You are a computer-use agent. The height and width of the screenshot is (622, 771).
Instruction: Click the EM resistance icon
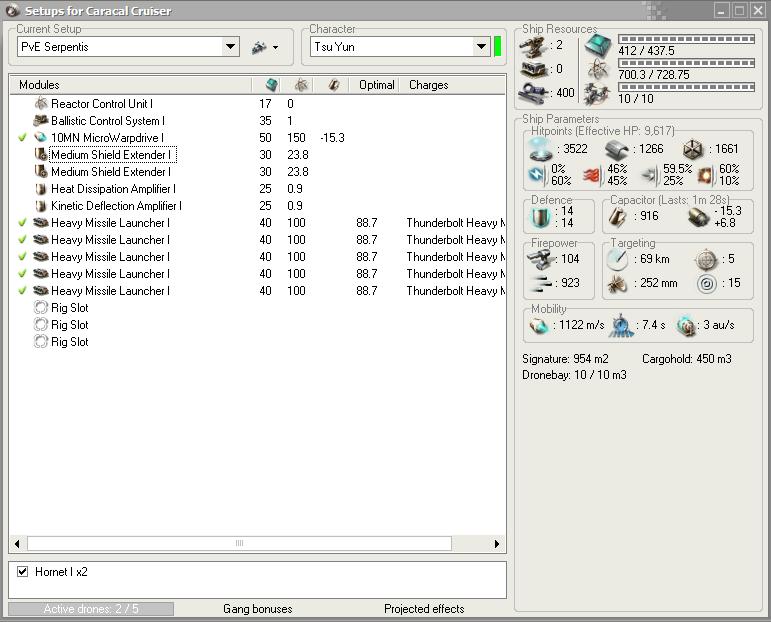536,175
